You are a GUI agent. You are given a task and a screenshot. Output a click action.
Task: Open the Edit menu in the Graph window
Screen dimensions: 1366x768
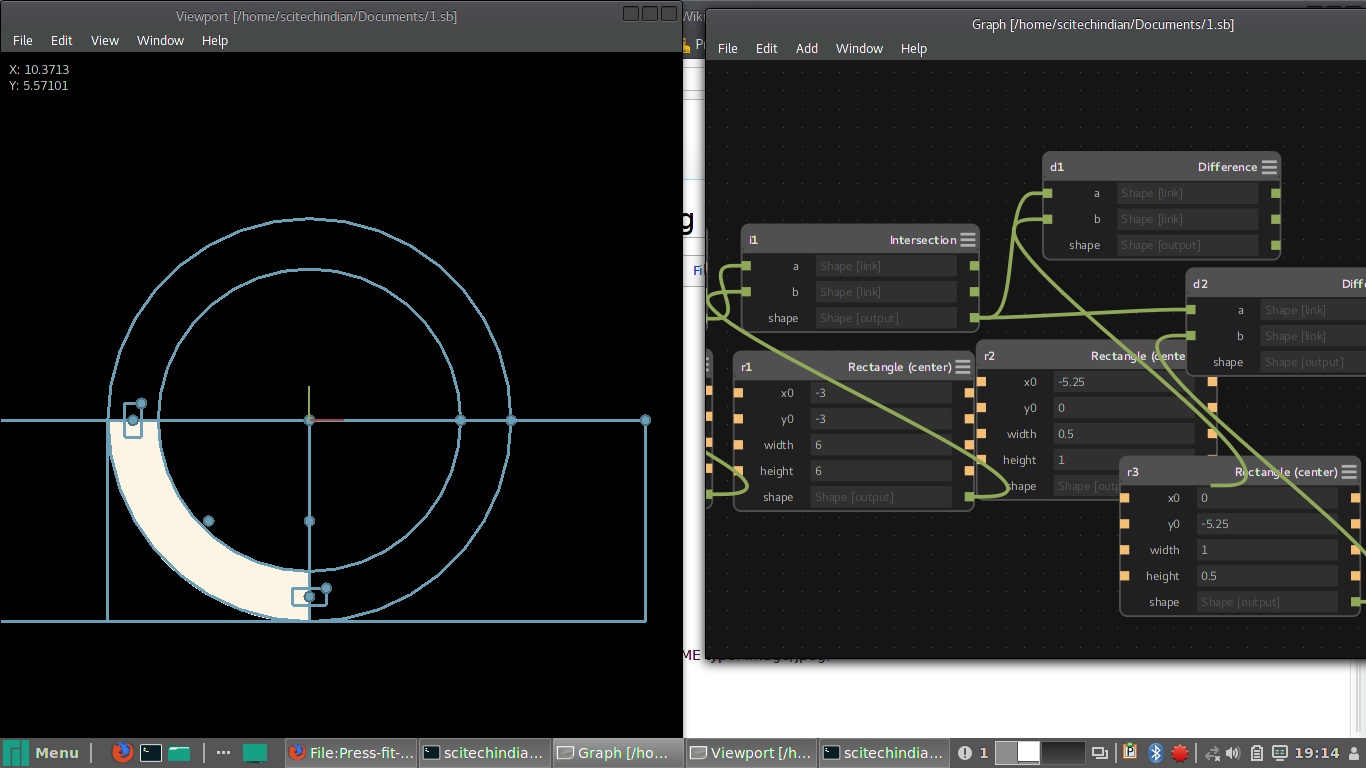coord(766,48)
